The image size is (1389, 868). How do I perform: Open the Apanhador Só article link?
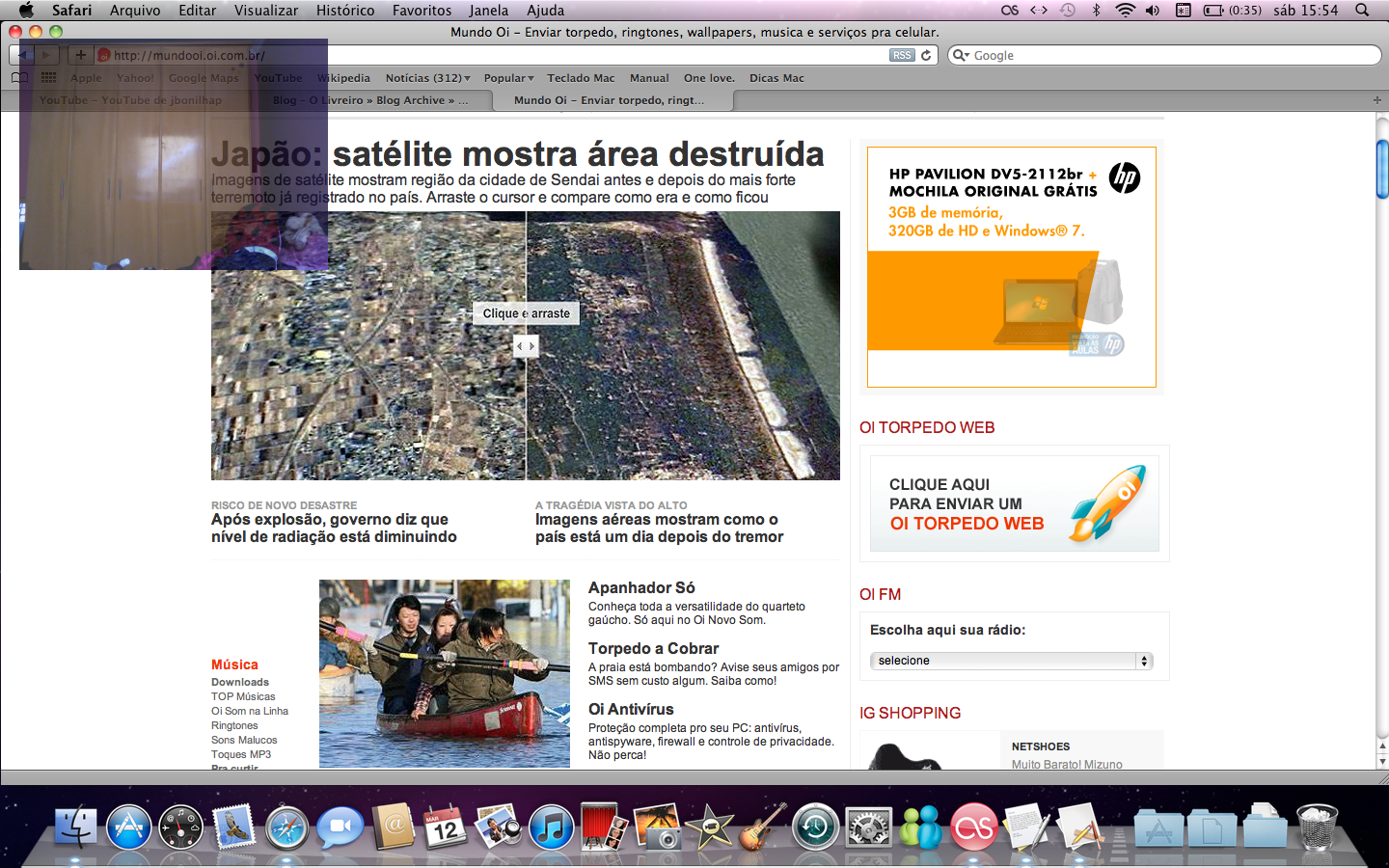click(641, 587)
